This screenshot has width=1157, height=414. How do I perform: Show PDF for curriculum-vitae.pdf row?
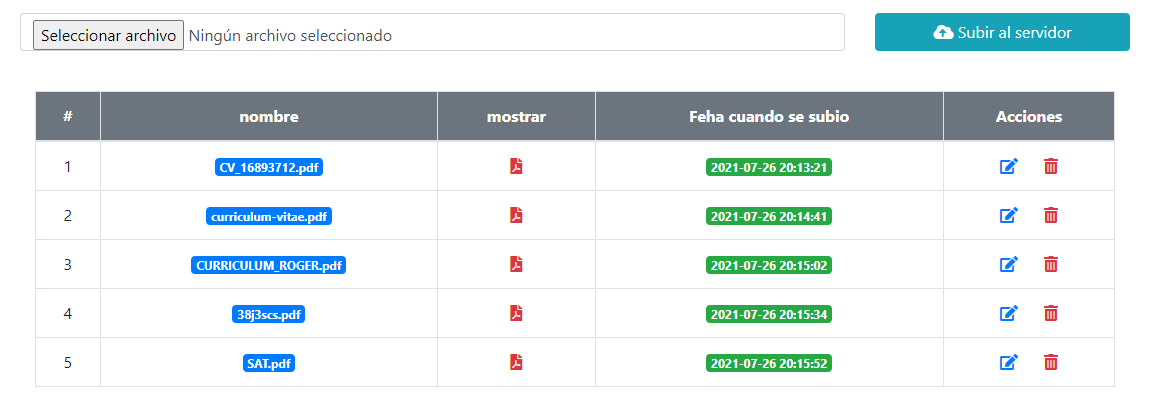coord(517,215)
